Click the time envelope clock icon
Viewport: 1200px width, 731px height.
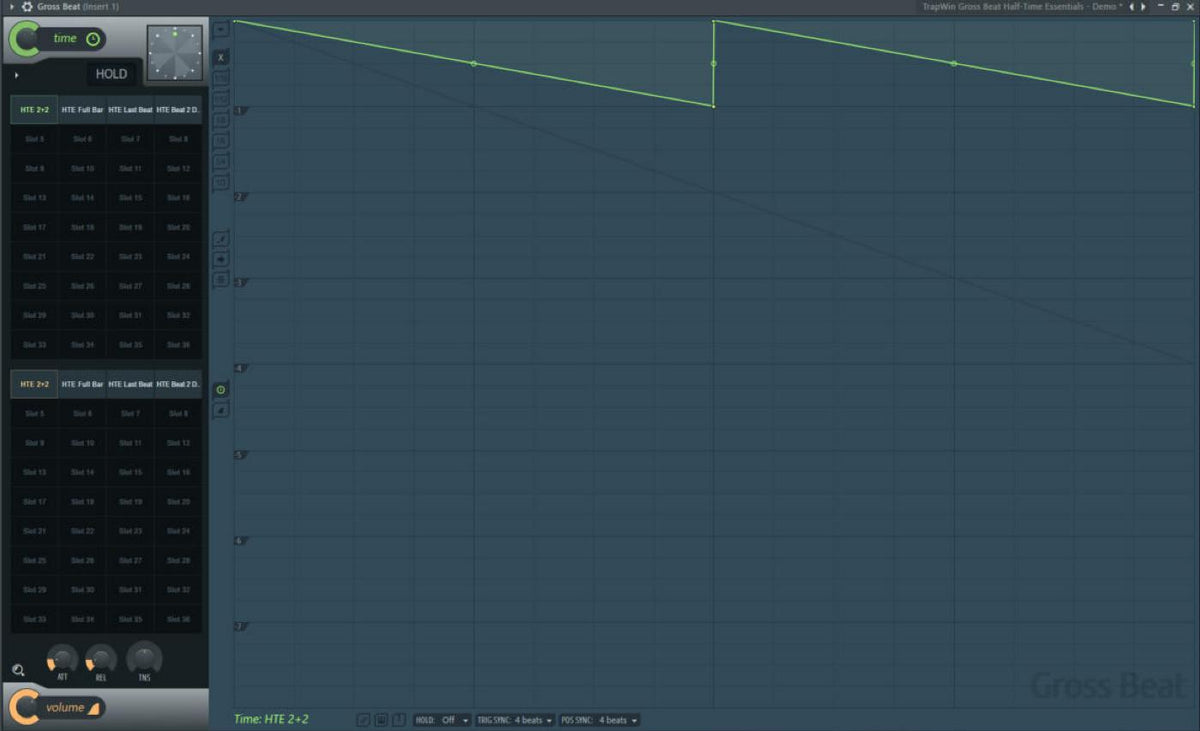pyautogui.click(x=93, y=39)
